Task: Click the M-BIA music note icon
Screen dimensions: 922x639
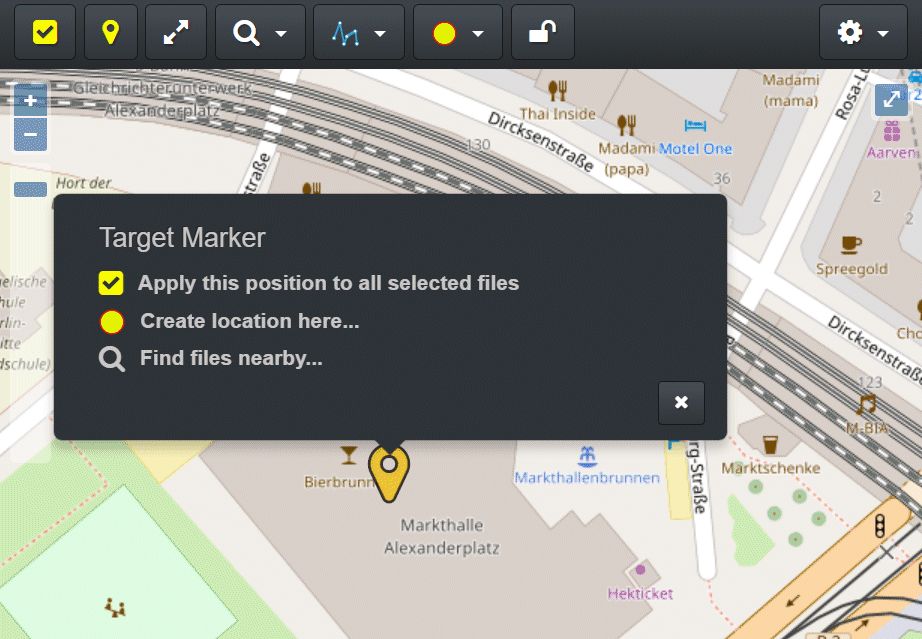Action: pos(866,405)
